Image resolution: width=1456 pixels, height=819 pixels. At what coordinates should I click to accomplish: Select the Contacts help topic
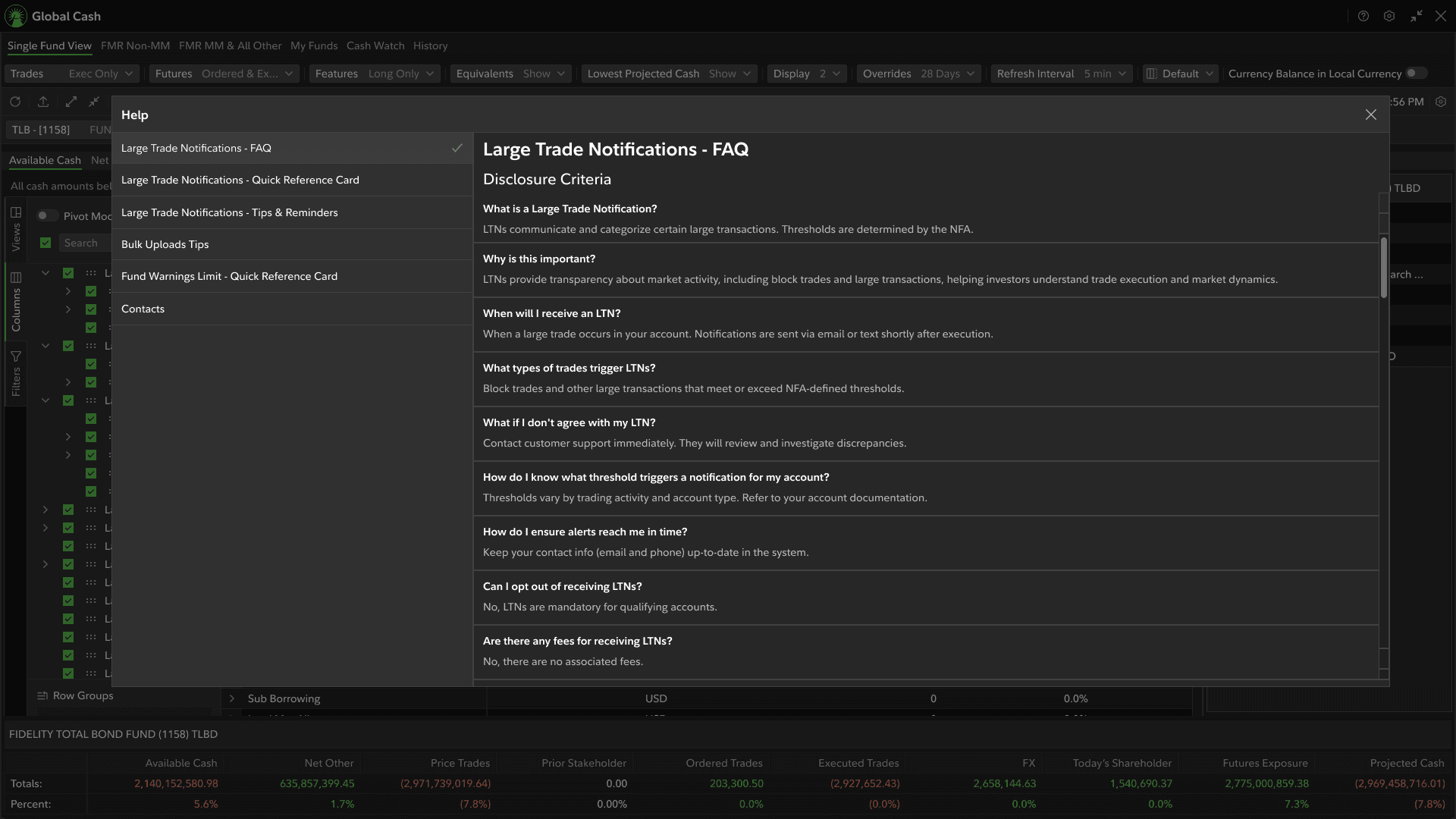143,309
